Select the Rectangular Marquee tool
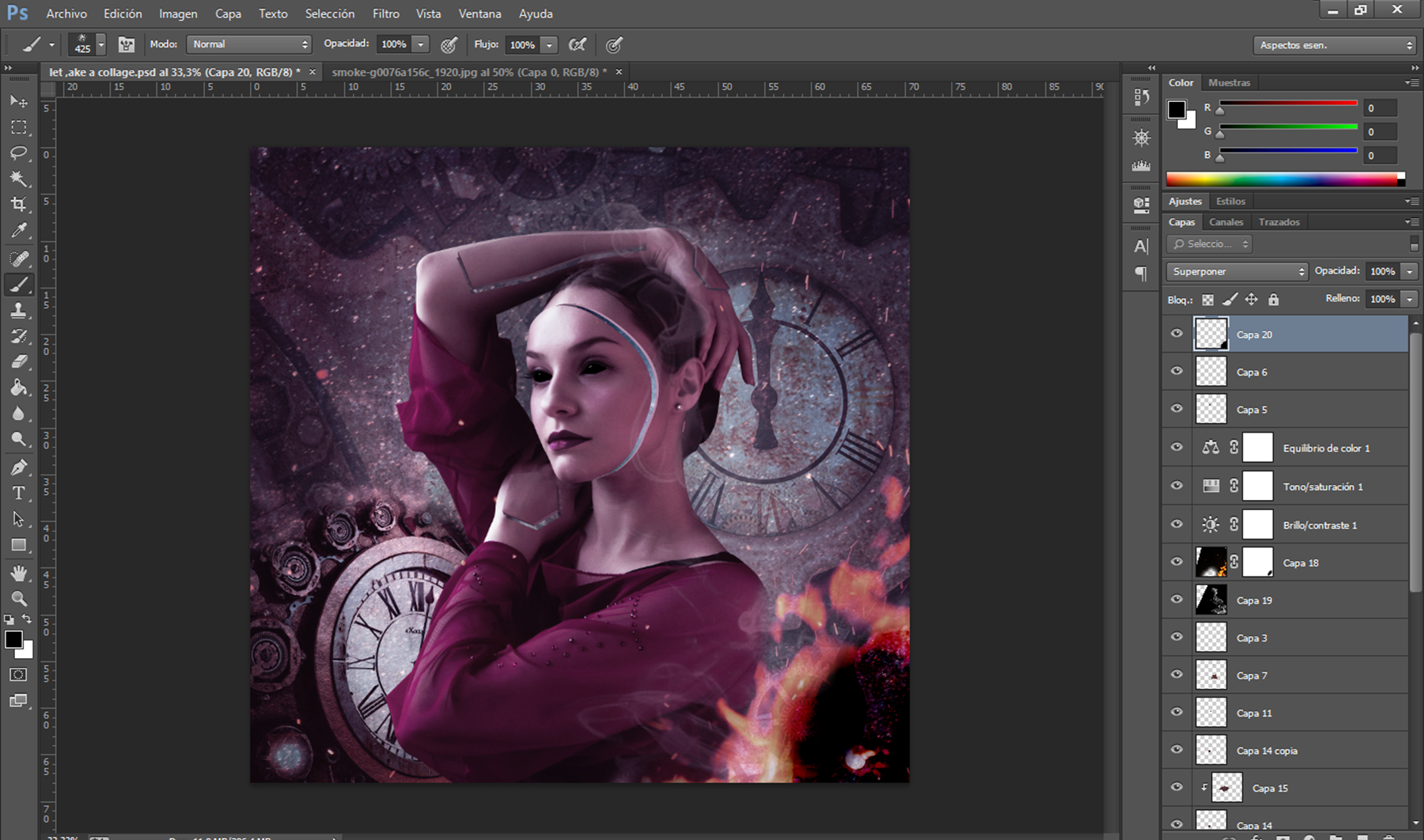The width and height of the screenshot is (1424, 840). pos(19,127)
